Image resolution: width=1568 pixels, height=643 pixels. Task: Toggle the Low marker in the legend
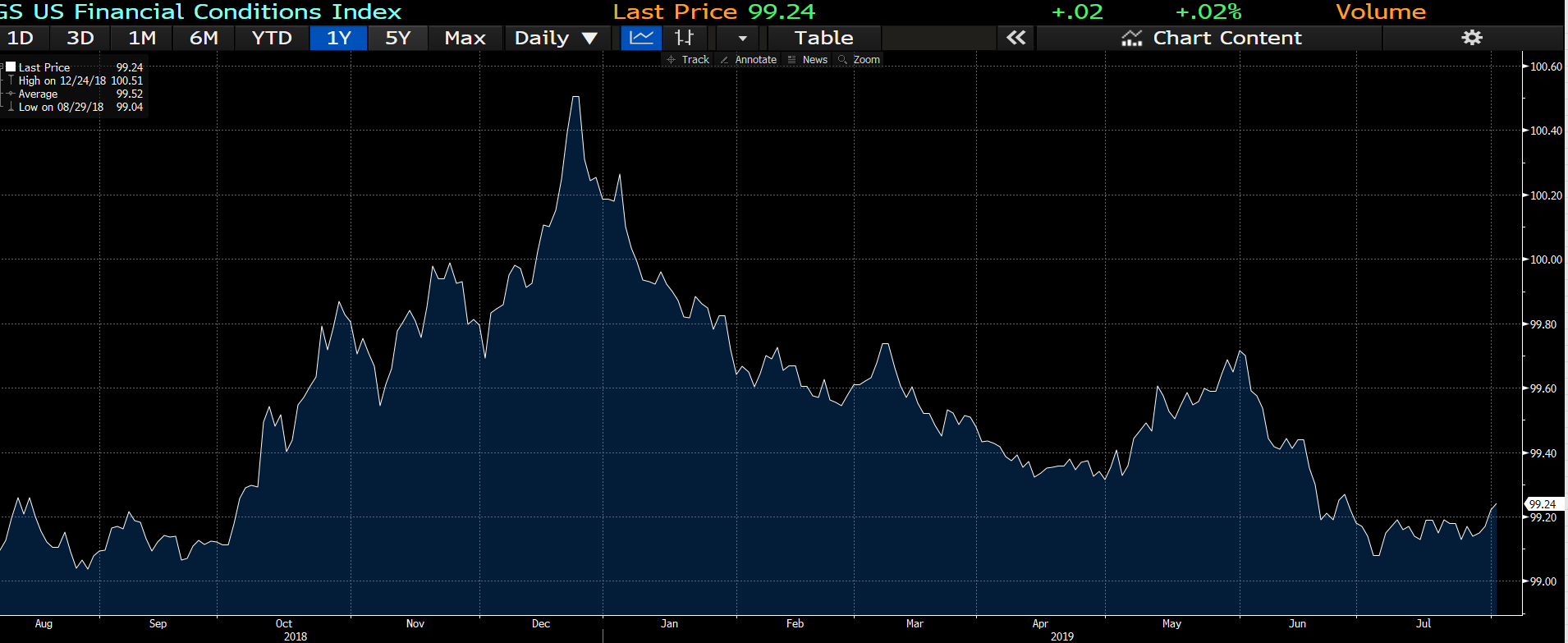11,107
